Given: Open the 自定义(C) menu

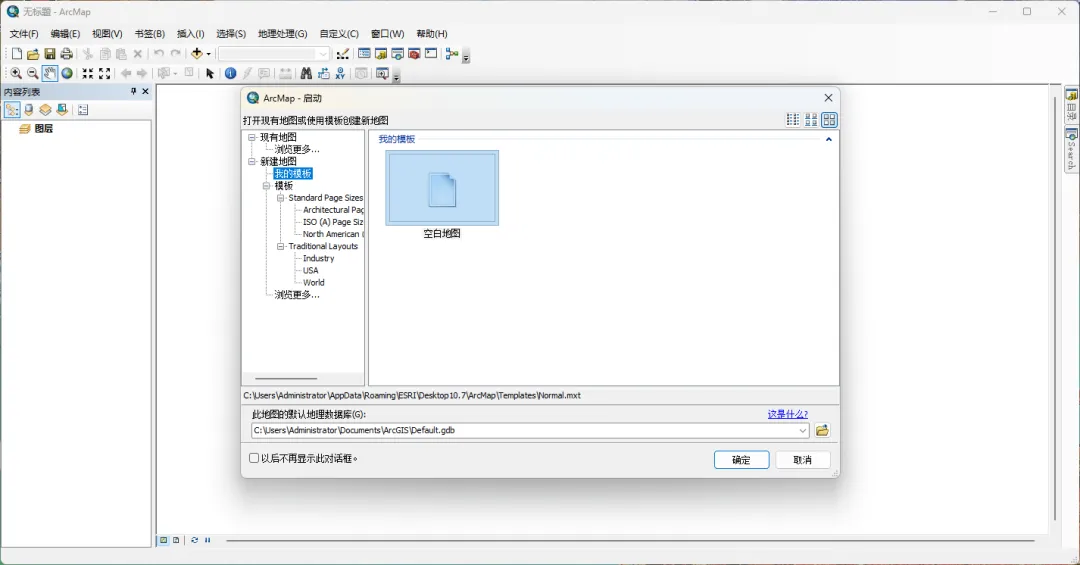Looking at the screenshot, I should 339,34.
